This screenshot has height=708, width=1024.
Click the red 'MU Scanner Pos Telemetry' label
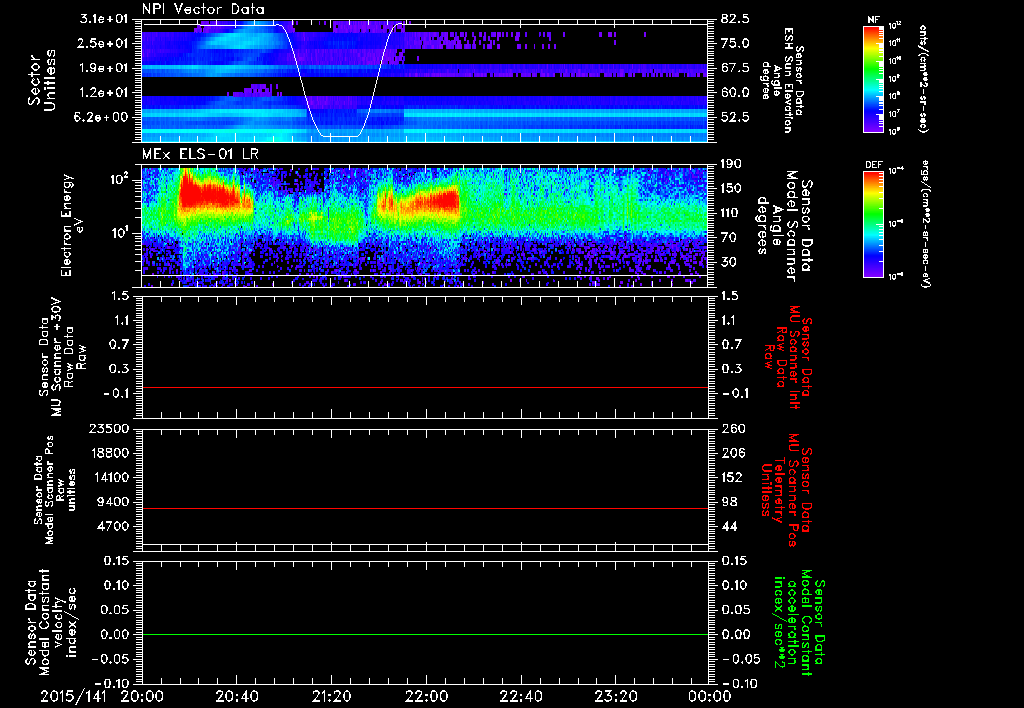[786, 490]
